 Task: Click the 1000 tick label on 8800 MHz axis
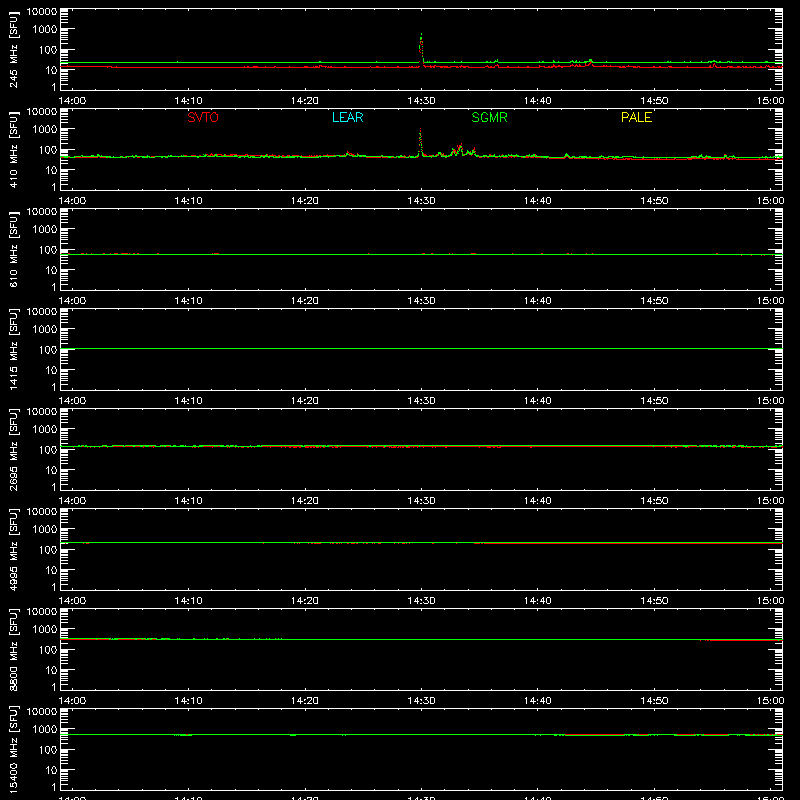click(x=45, y=630)
